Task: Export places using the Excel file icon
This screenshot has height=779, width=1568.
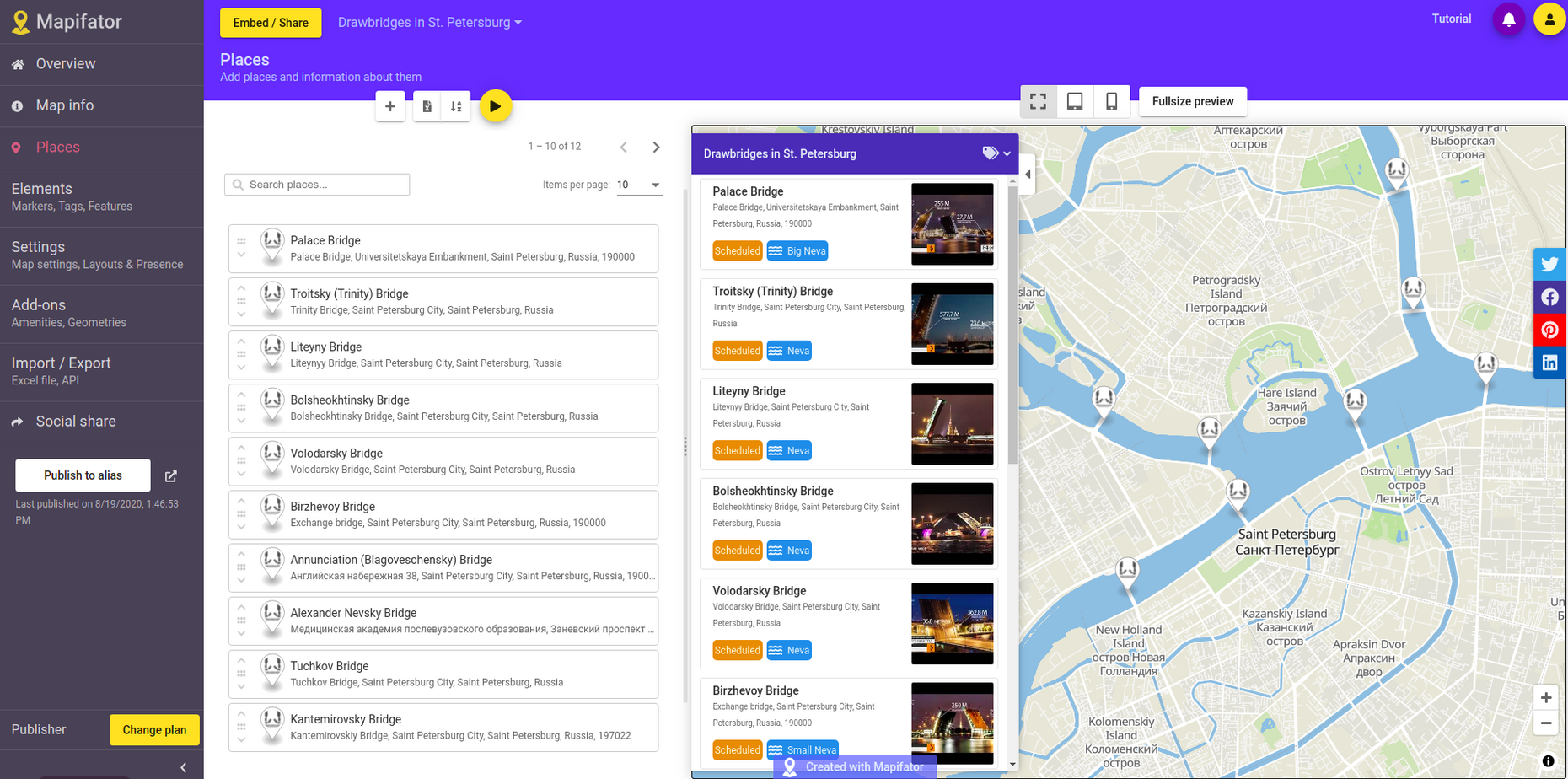Action: pos(427,106)
